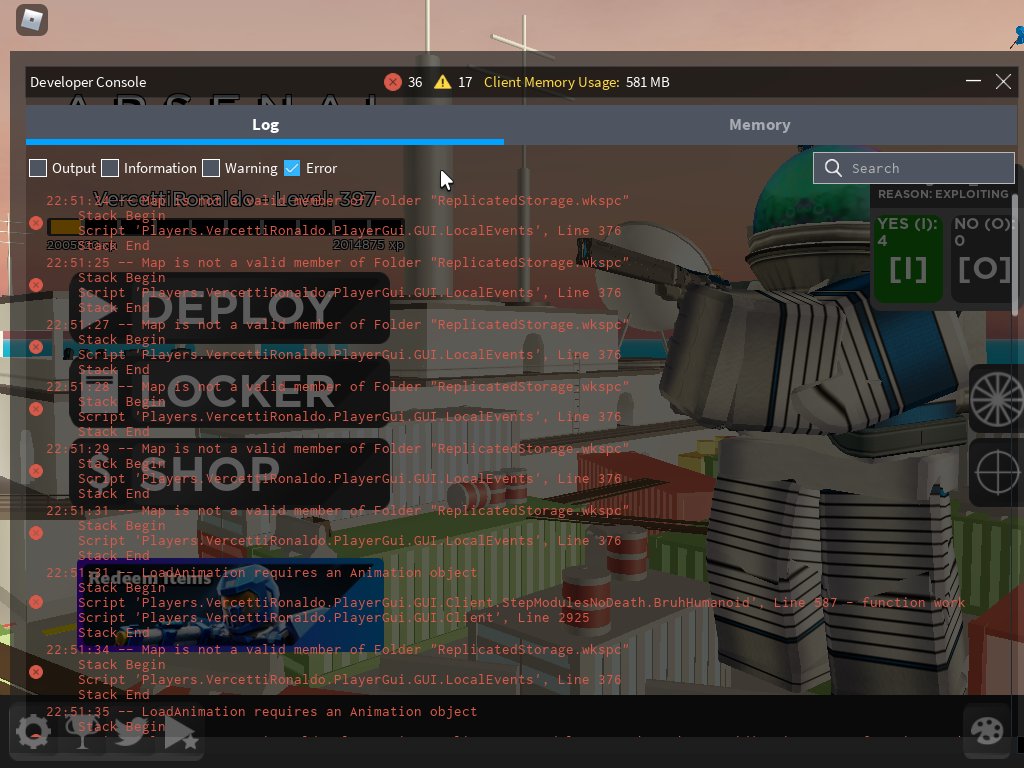1024x768 pixels.
Task: Click the crosshair icon on right
Action: pyautogui.click(x=997, y=472)
